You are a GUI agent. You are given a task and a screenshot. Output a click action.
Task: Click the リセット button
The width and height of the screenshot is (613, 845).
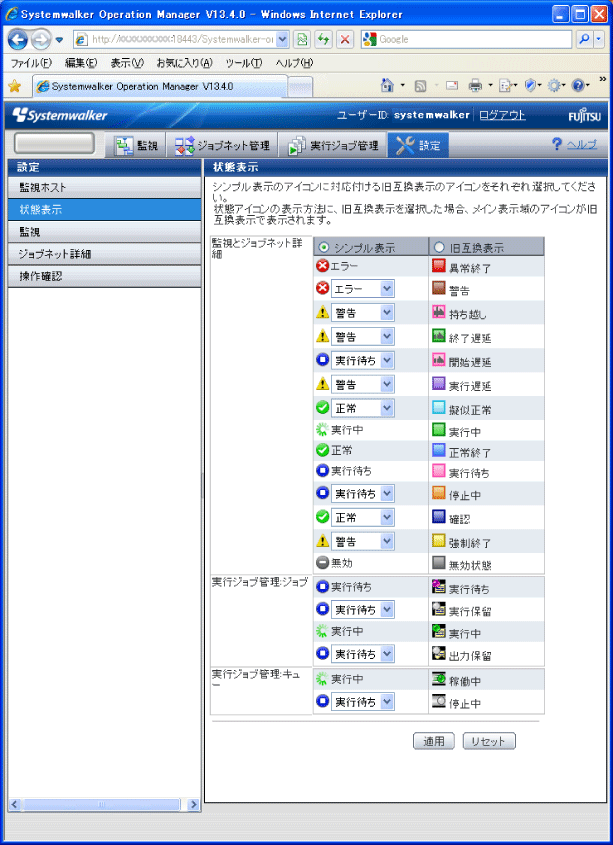click(489, 741)
